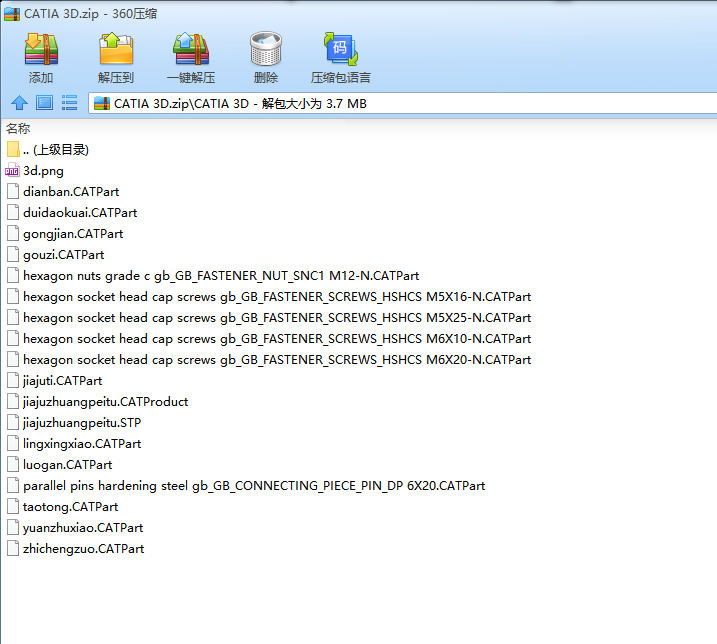Click file icon beside jiajuzhuangpeitu.STP

[x=13, y=423]
